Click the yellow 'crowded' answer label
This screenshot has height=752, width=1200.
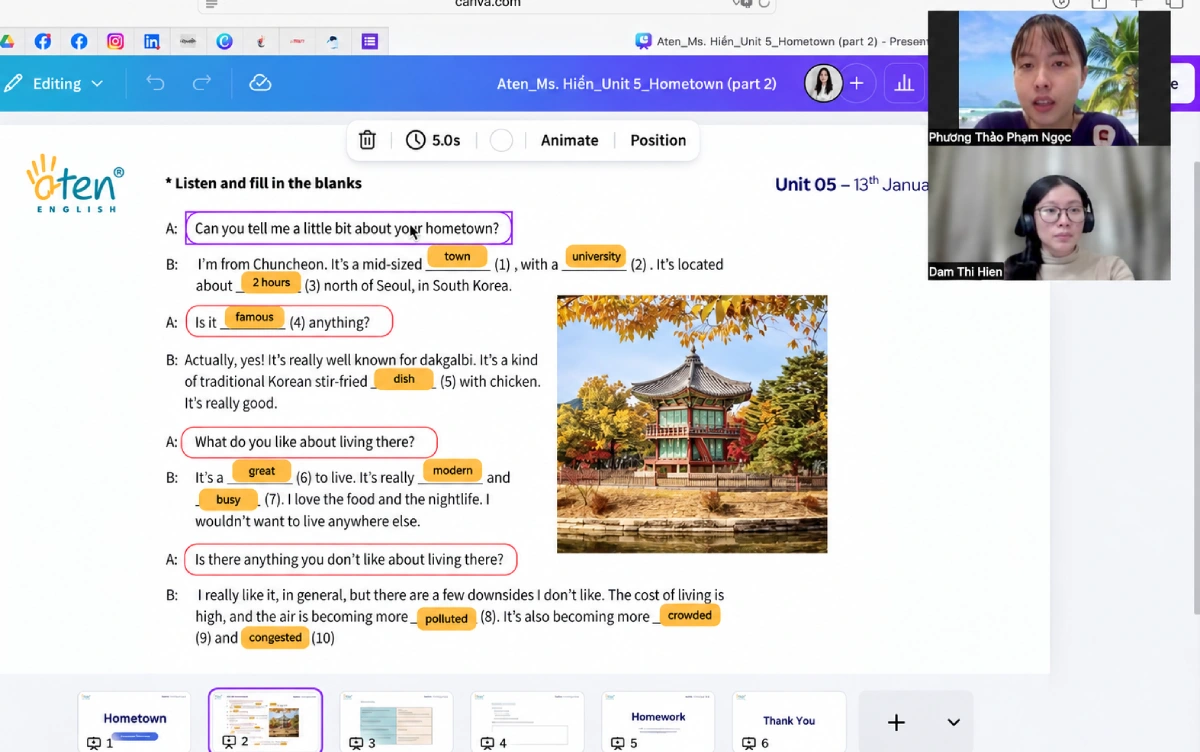(x=690, y=616)
